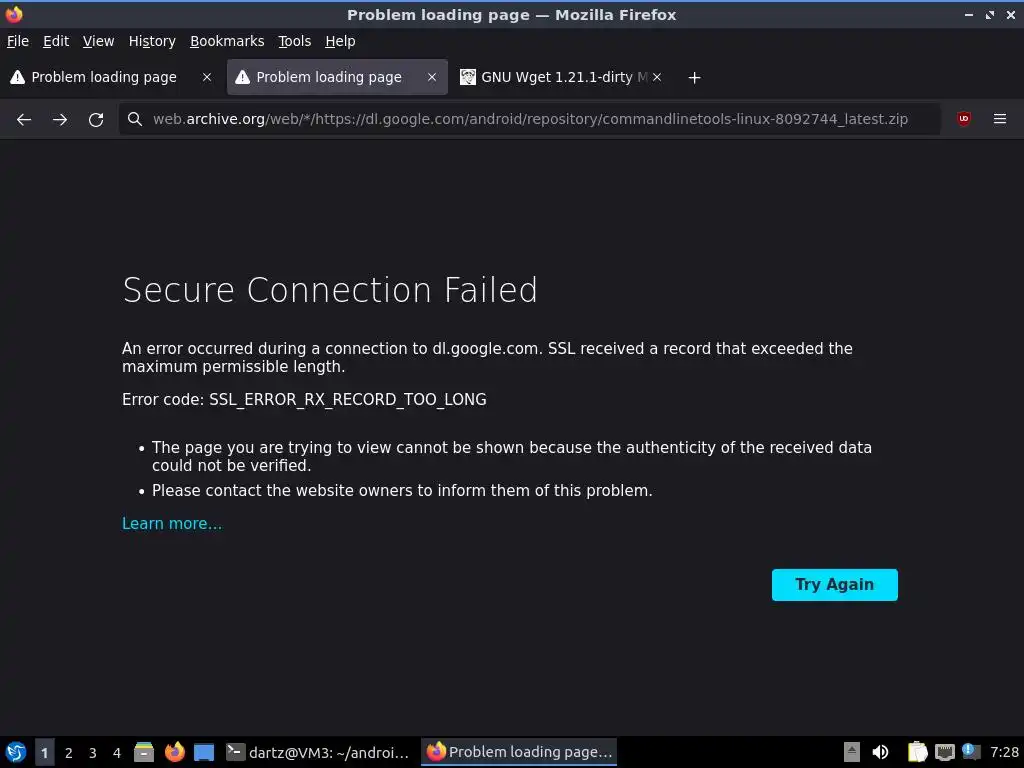Switch to the first Problem loading page tab
Image resolution: width=1024 pixels, height=768 pixels.
(x=103, y=77)
